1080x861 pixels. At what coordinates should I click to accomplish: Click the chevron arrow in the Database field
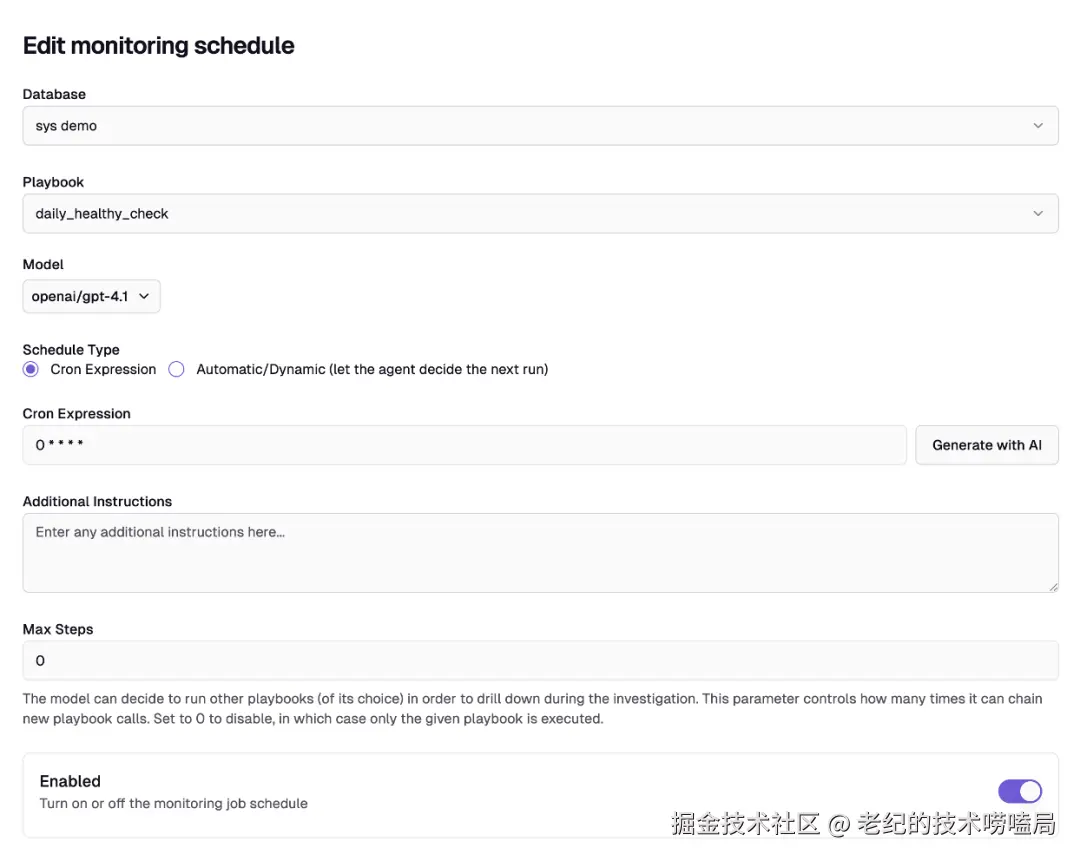[1038, 126]
